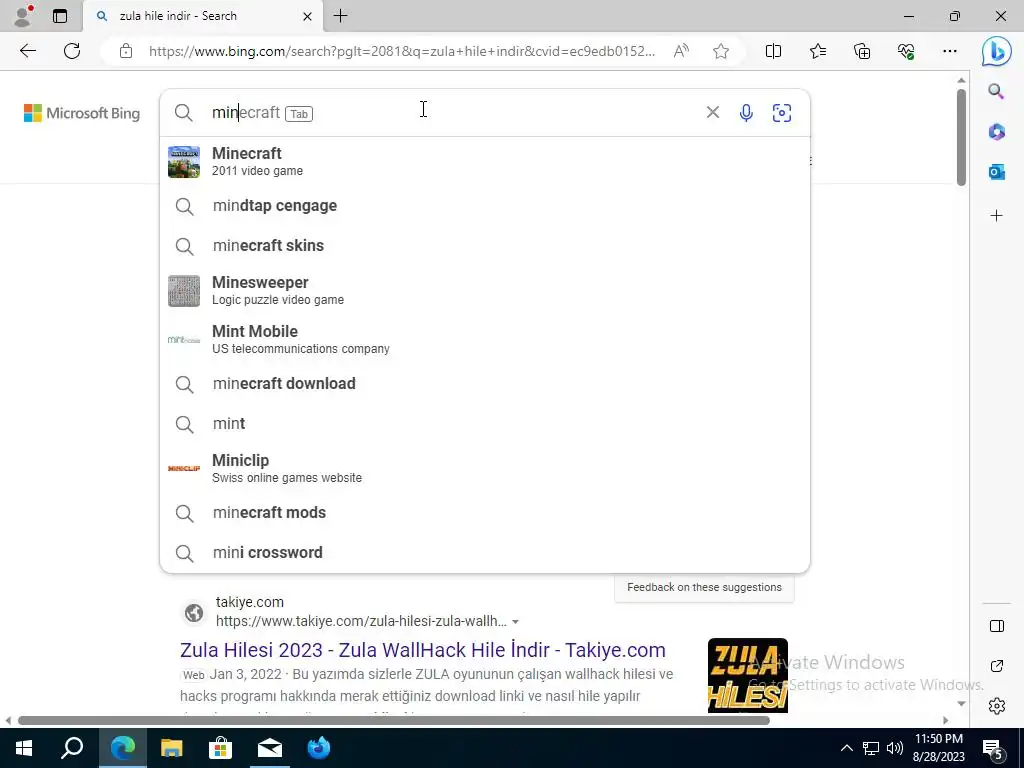1024x768 pixels.
Task: Open Bing Chat sidebar button
Action: (x=997, y=51)
